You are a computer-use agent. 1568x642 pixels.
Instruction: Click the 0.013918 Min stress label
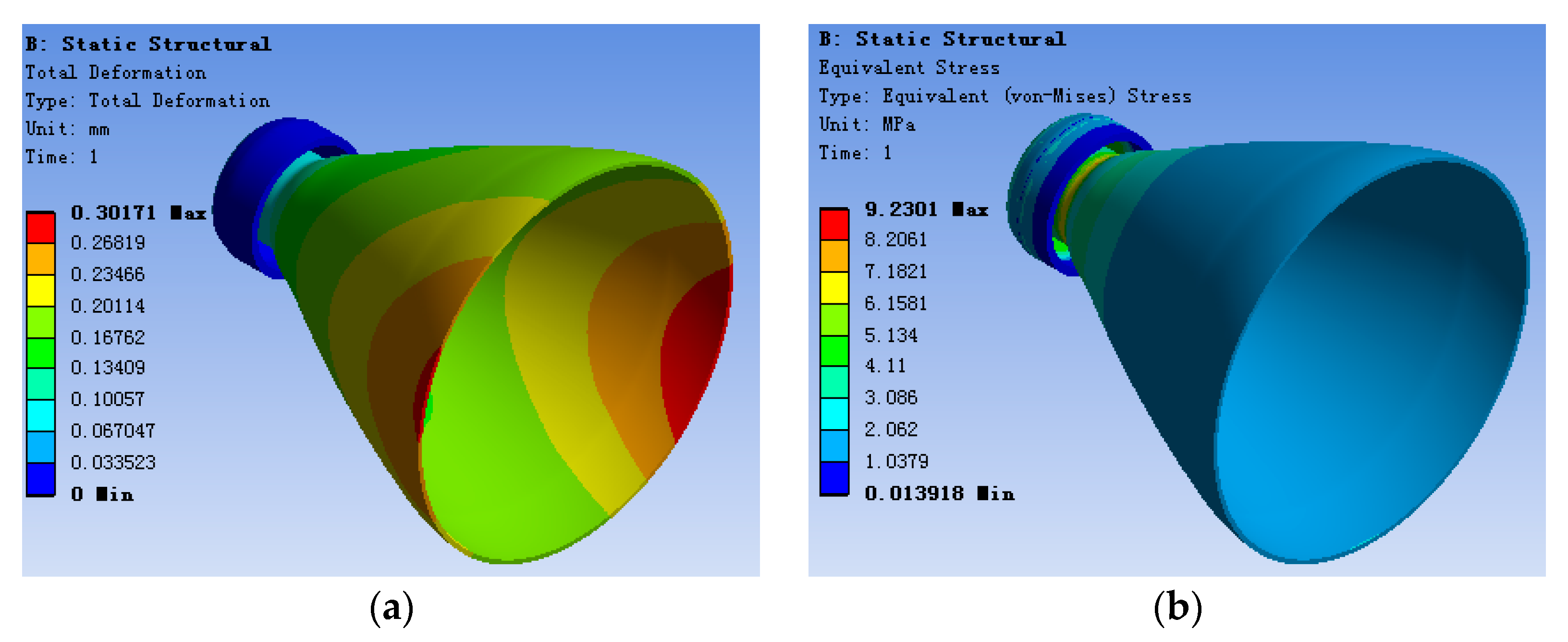pos(939,493)
